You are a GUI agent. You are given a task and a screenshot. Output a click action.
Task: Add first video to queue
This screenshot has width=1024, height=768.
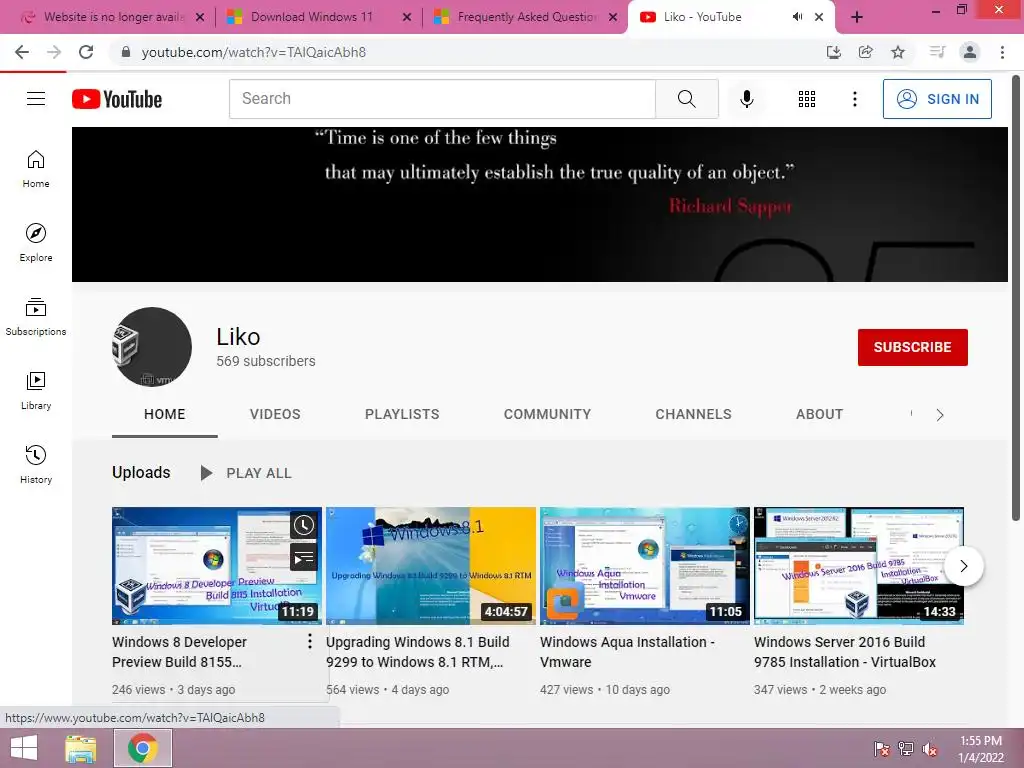304,558
